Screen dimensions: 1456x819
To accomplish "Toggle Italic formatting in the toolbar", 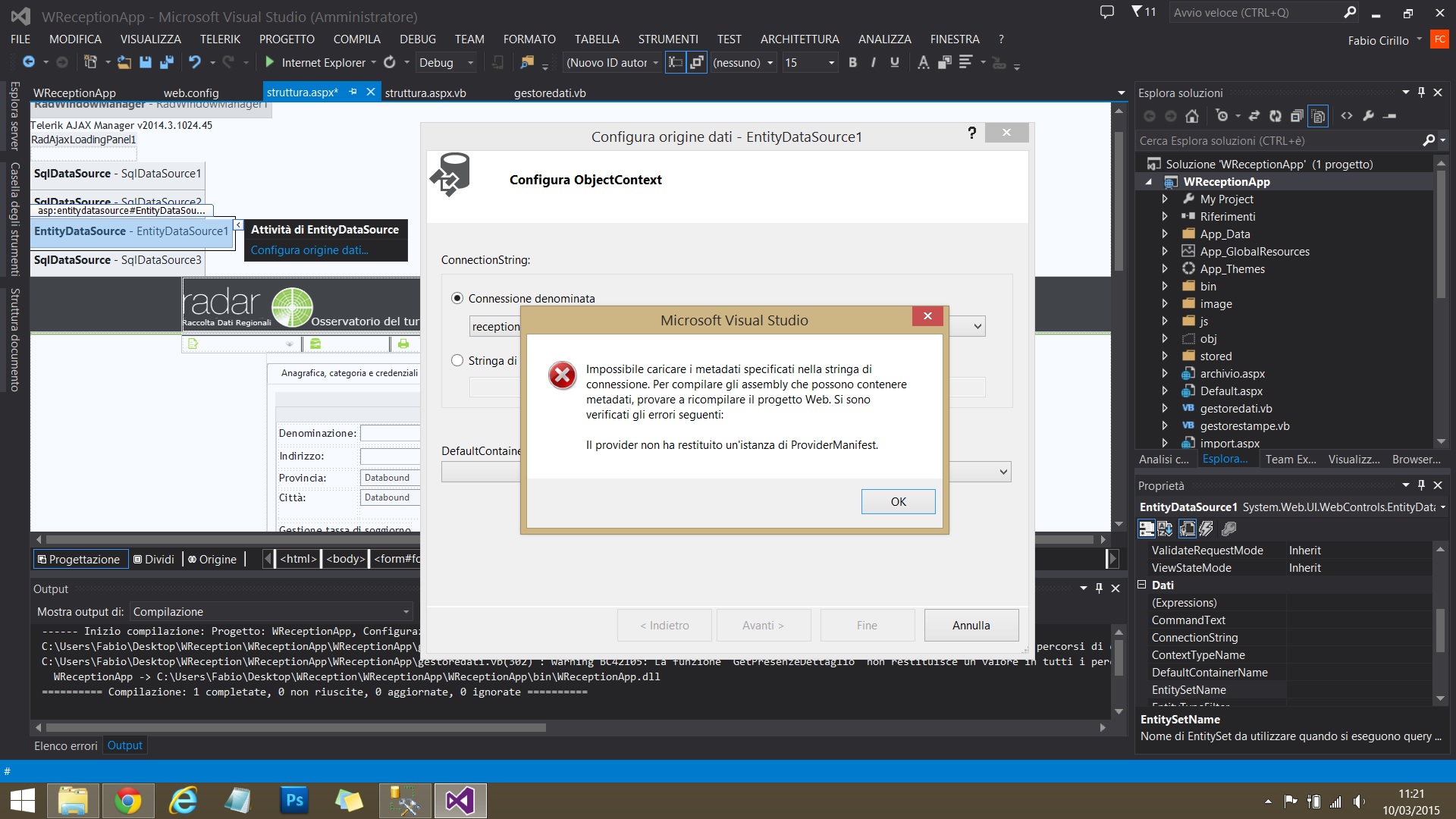I will [x=873, y=62].
